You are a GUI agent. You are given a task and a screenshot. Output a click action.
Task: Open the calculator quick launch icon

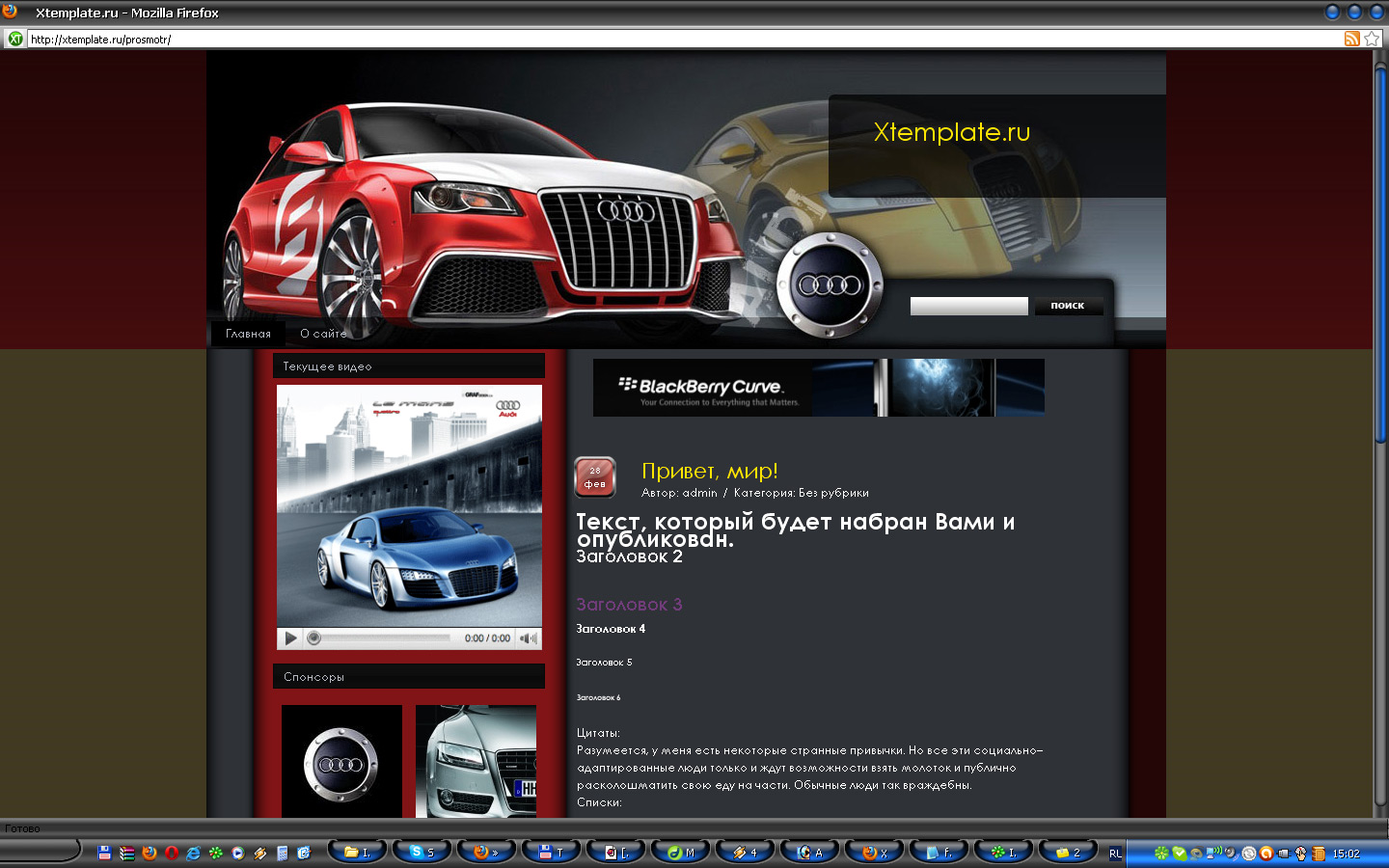coord(282,853)
